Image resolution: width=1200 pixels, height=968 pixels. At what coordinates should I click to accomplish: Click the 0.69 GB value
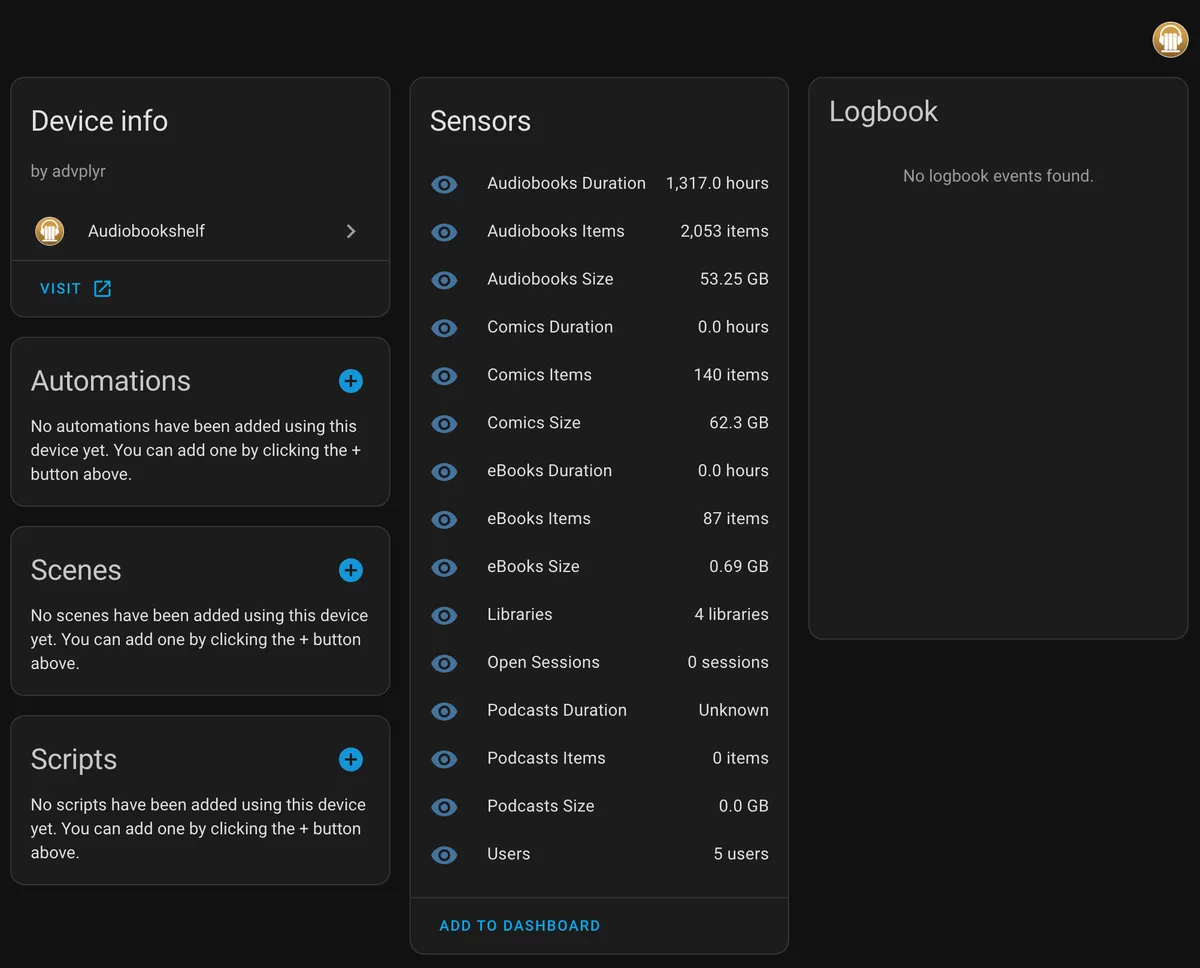point(739,567)
